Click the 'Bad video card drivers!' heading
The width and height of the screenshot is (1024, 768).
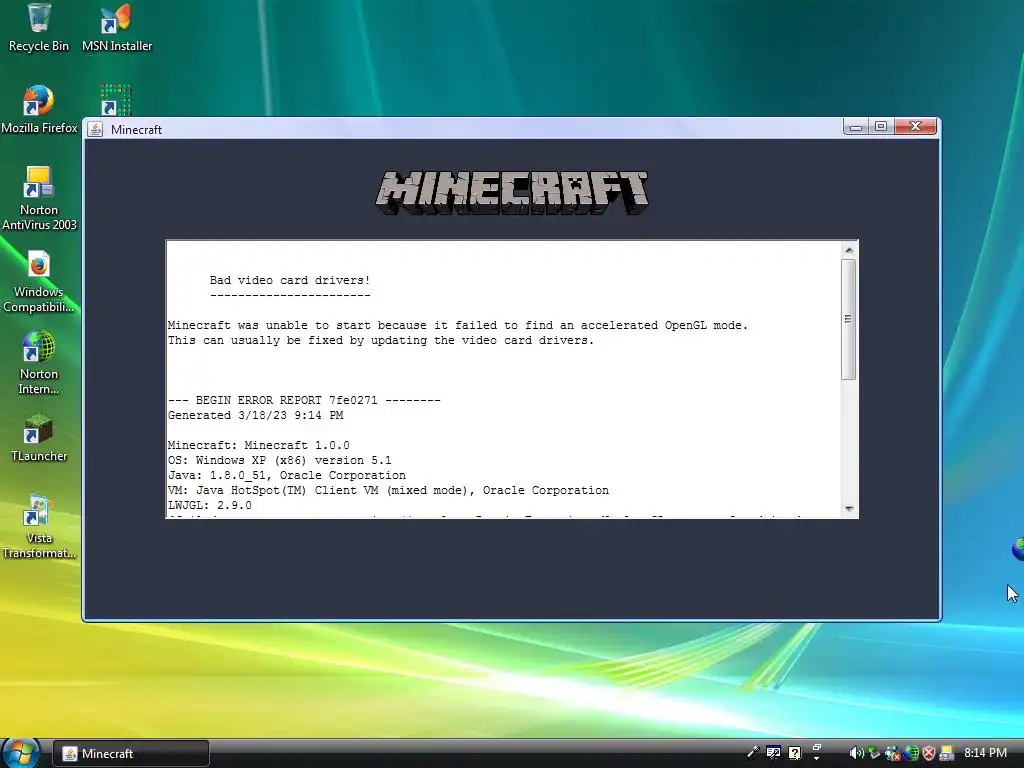289,280
